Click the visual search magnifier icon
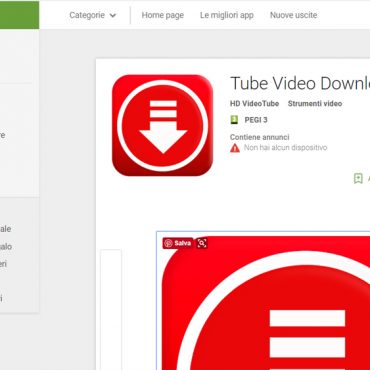 (202, 243)
